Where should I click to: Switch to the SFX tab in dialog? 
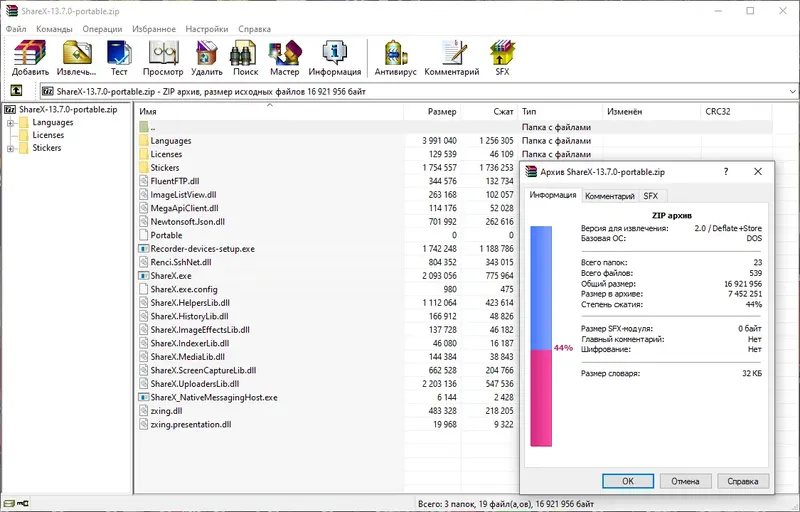[651, 196]
